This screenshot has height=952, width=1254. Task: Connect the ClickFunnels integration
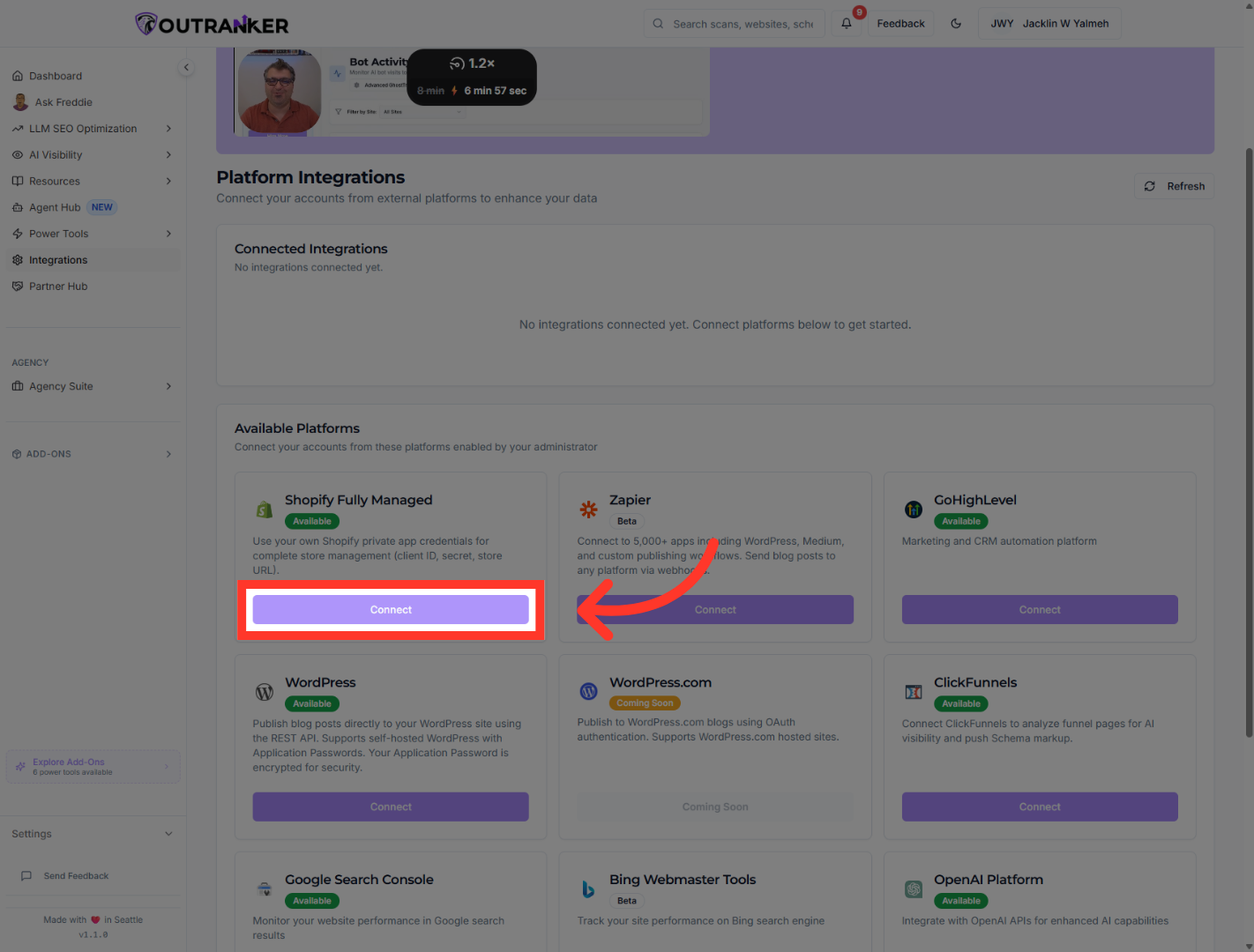click(x=1040, y=807)
